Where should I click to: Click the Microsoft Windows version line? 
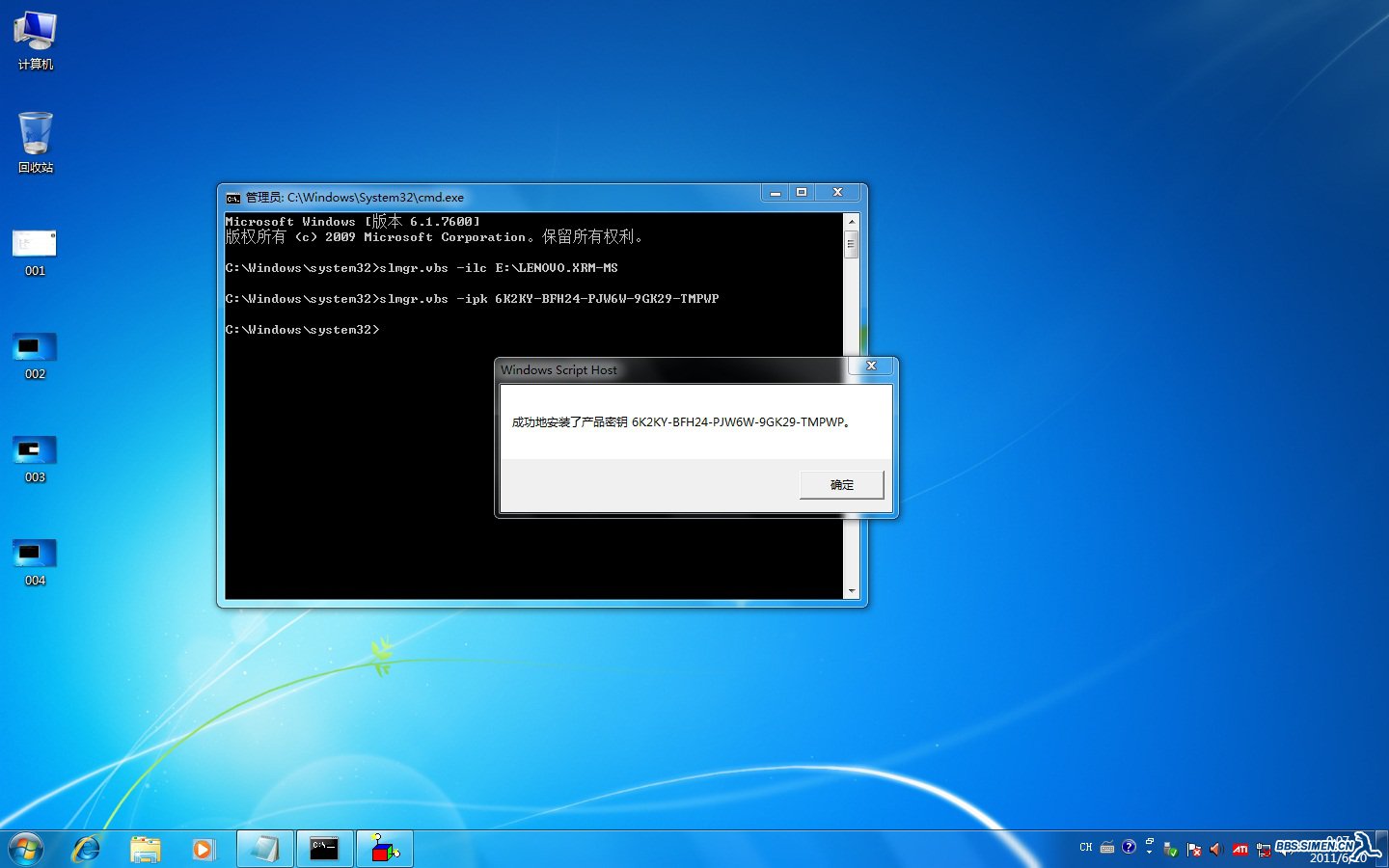352,222
